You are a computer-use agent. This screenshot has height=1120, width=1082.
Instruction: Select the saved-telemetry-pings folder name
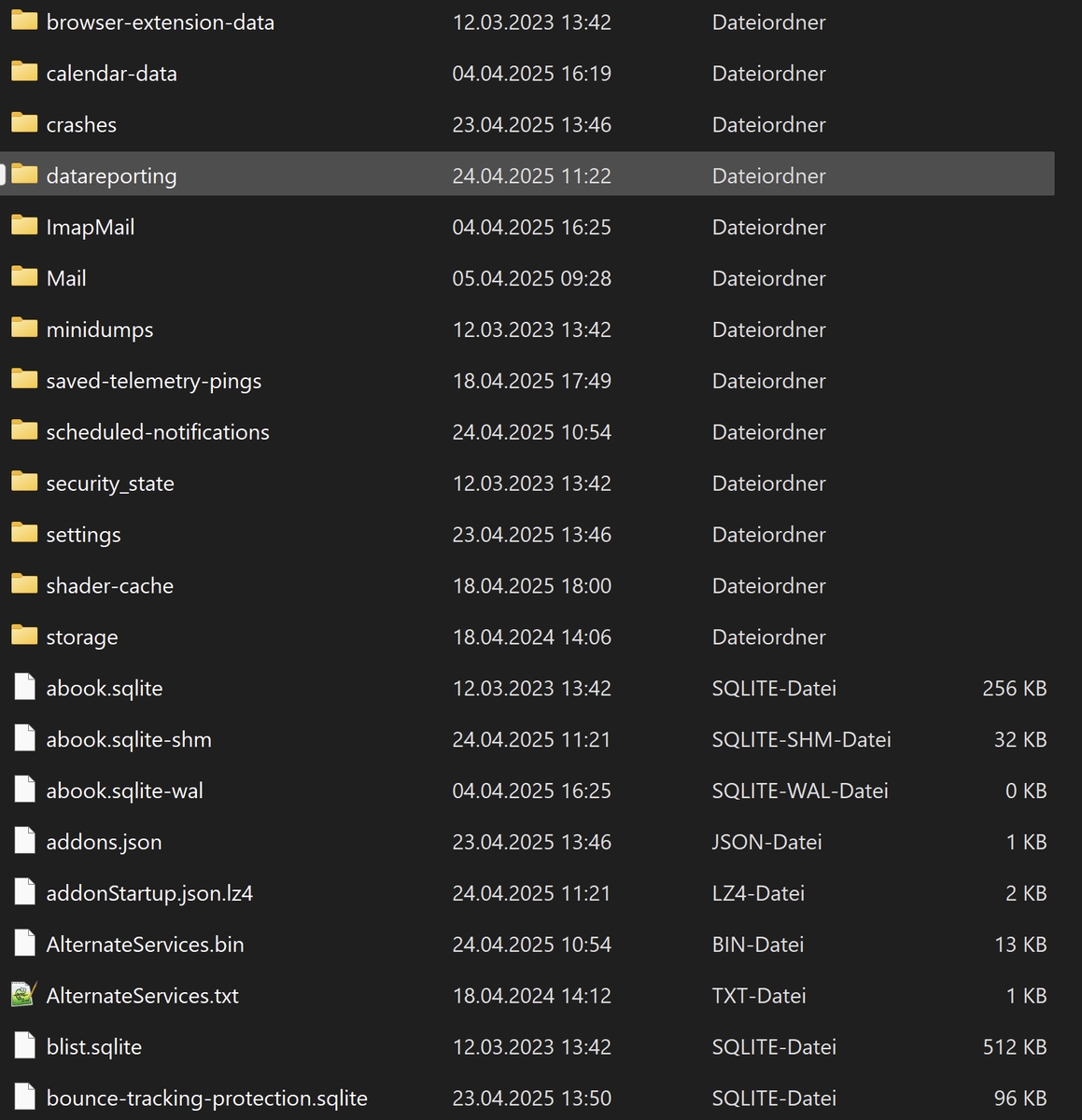(x=154, y=382)
